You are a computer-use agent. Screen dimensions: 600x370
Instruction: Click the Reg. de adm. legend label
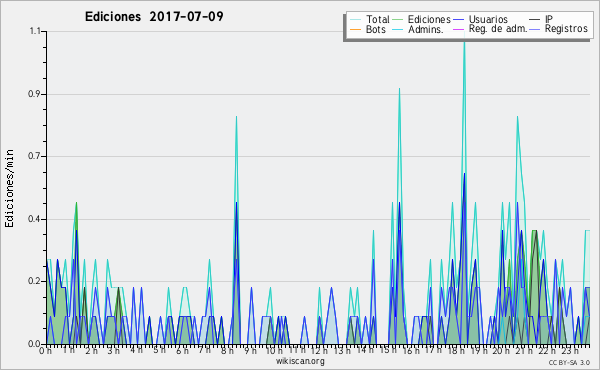(498, 29)
